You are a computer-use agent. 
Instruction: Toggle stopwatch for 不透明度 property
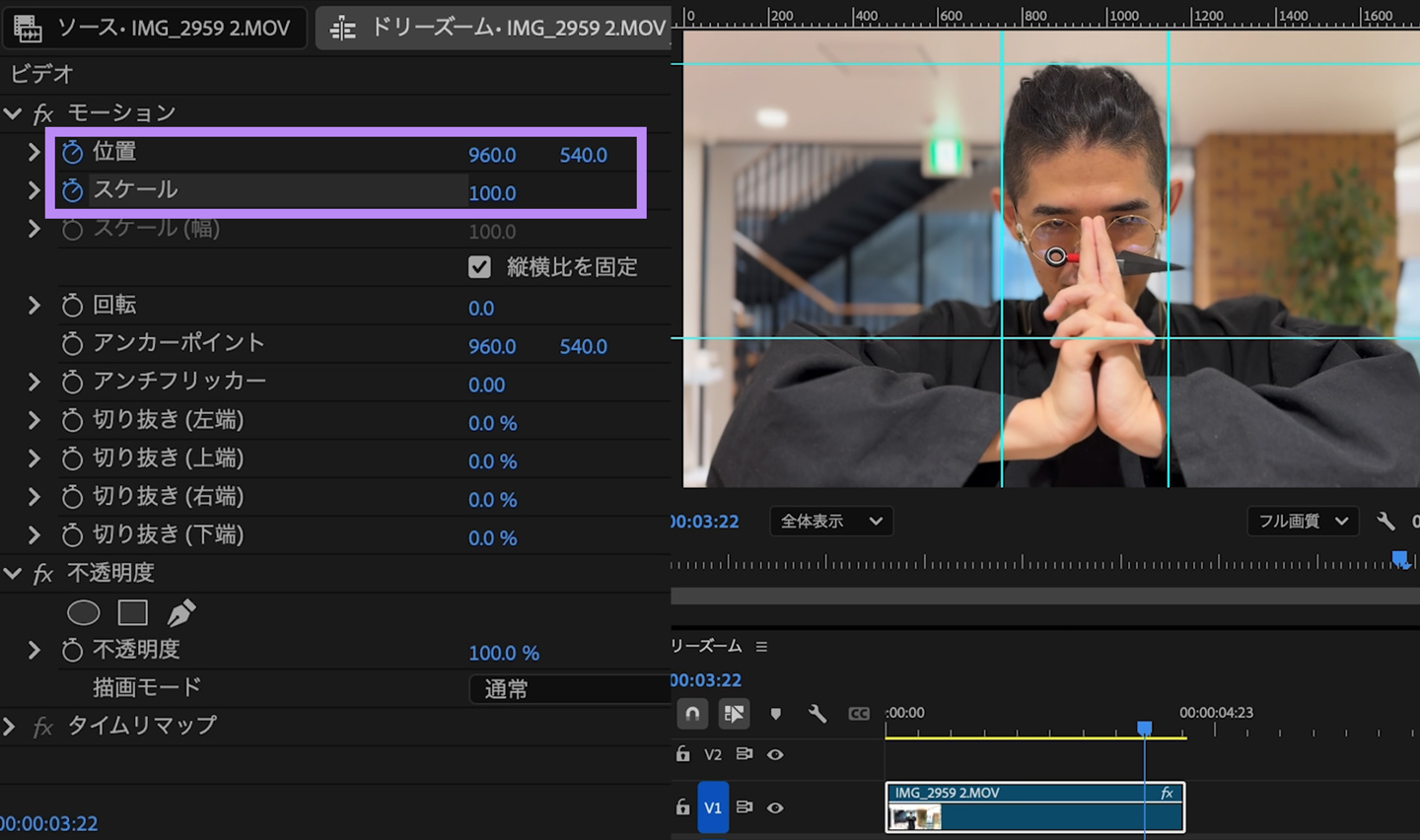[x=72, y=651]
